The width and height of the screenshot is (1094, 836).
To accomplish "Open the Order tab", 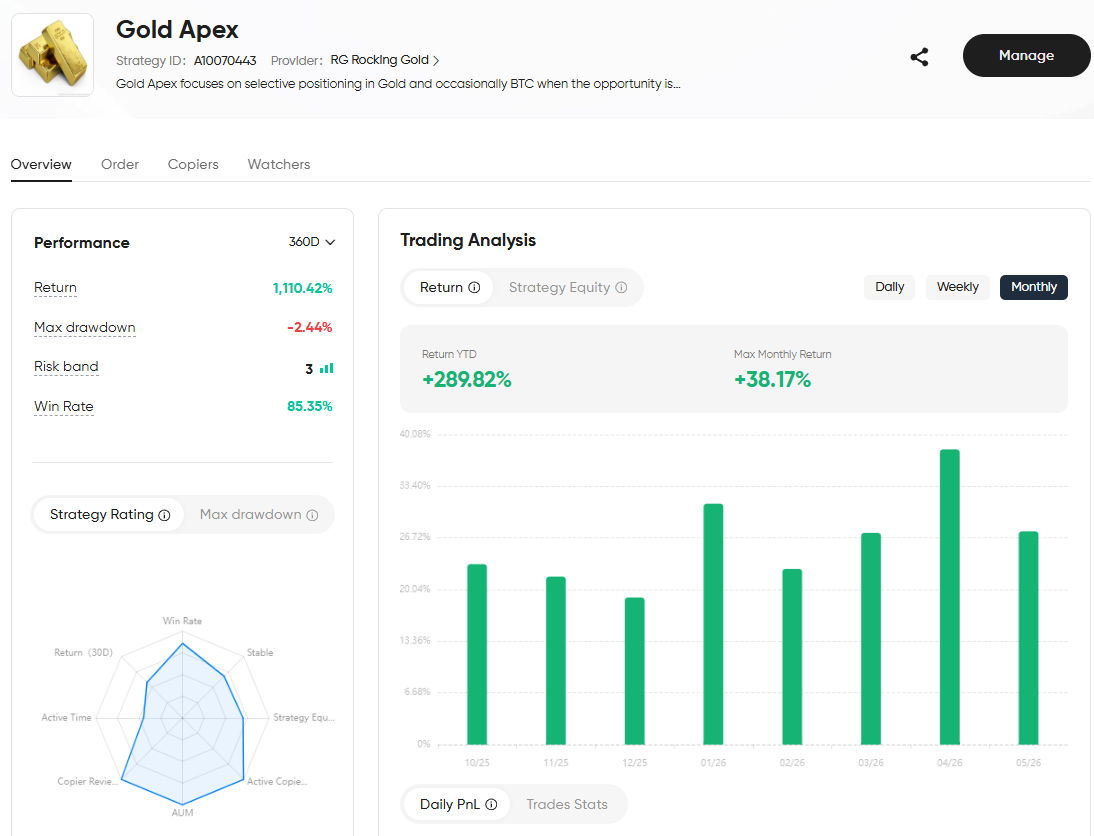I will 120,164.
